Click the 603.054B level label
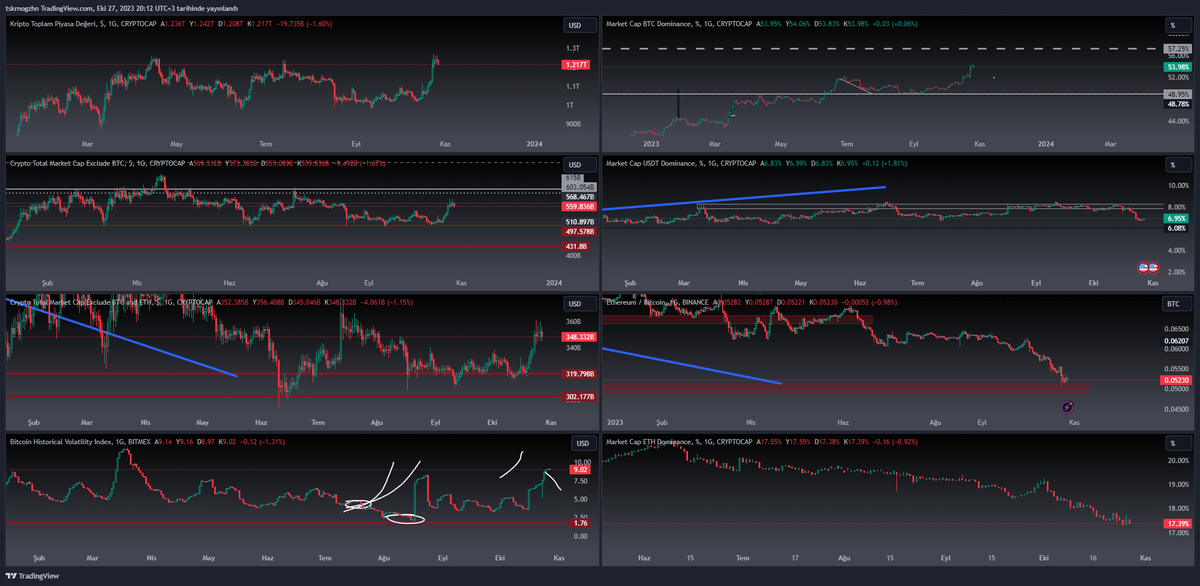This screenshot has height=586, width=1200. (x=581, y=187)
